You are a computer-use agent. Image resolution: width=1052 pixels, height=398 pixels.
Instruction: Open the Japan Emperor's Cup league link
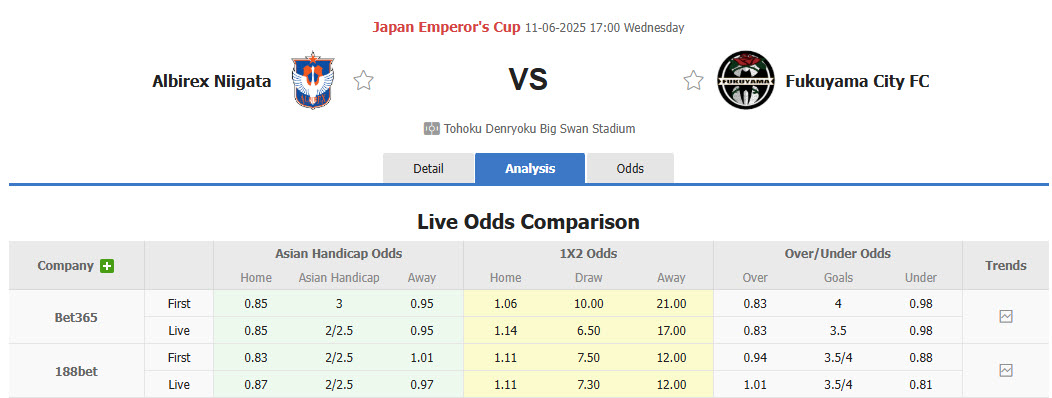coord(446,28)
